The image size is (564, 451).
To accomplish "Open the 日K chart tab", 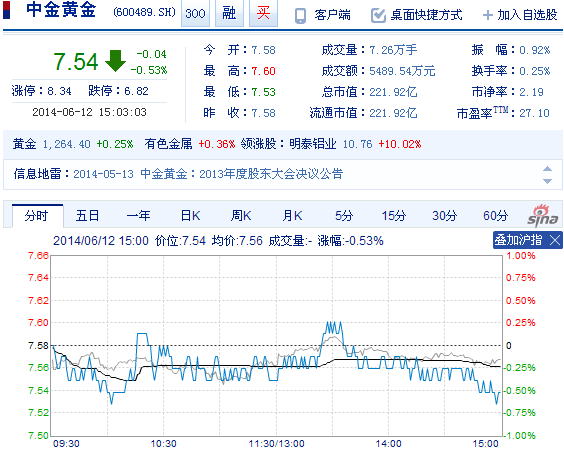I will pyautogui.click(x=190, y=216).
